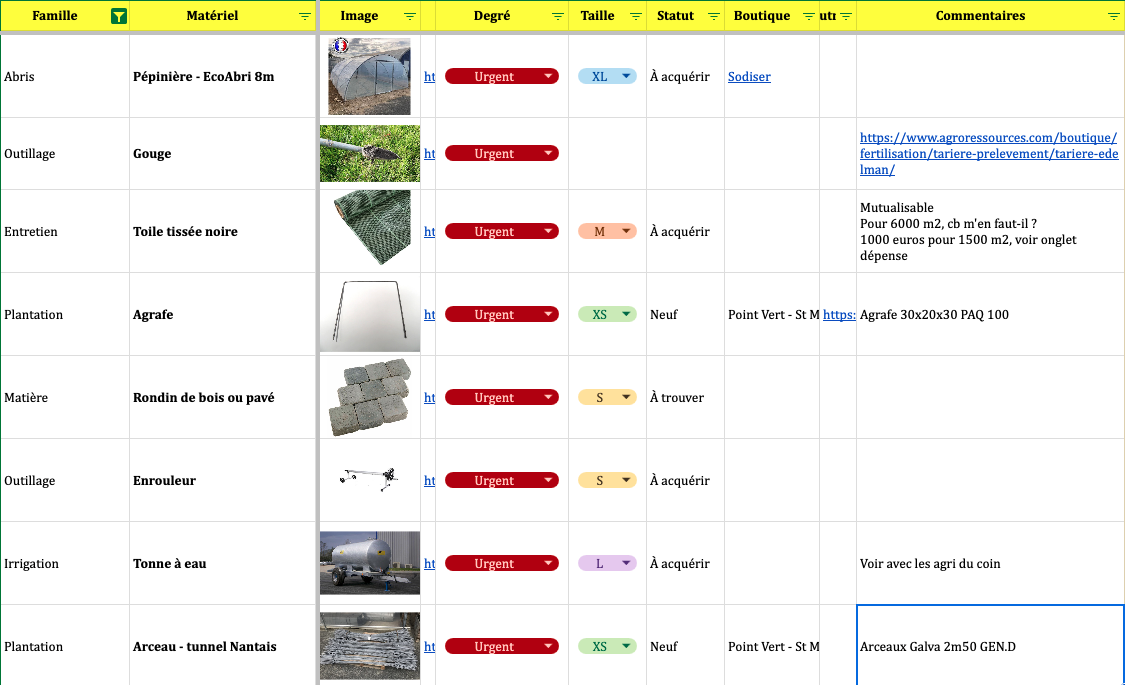Click the active green filter icon on Famille

[119, 16]
